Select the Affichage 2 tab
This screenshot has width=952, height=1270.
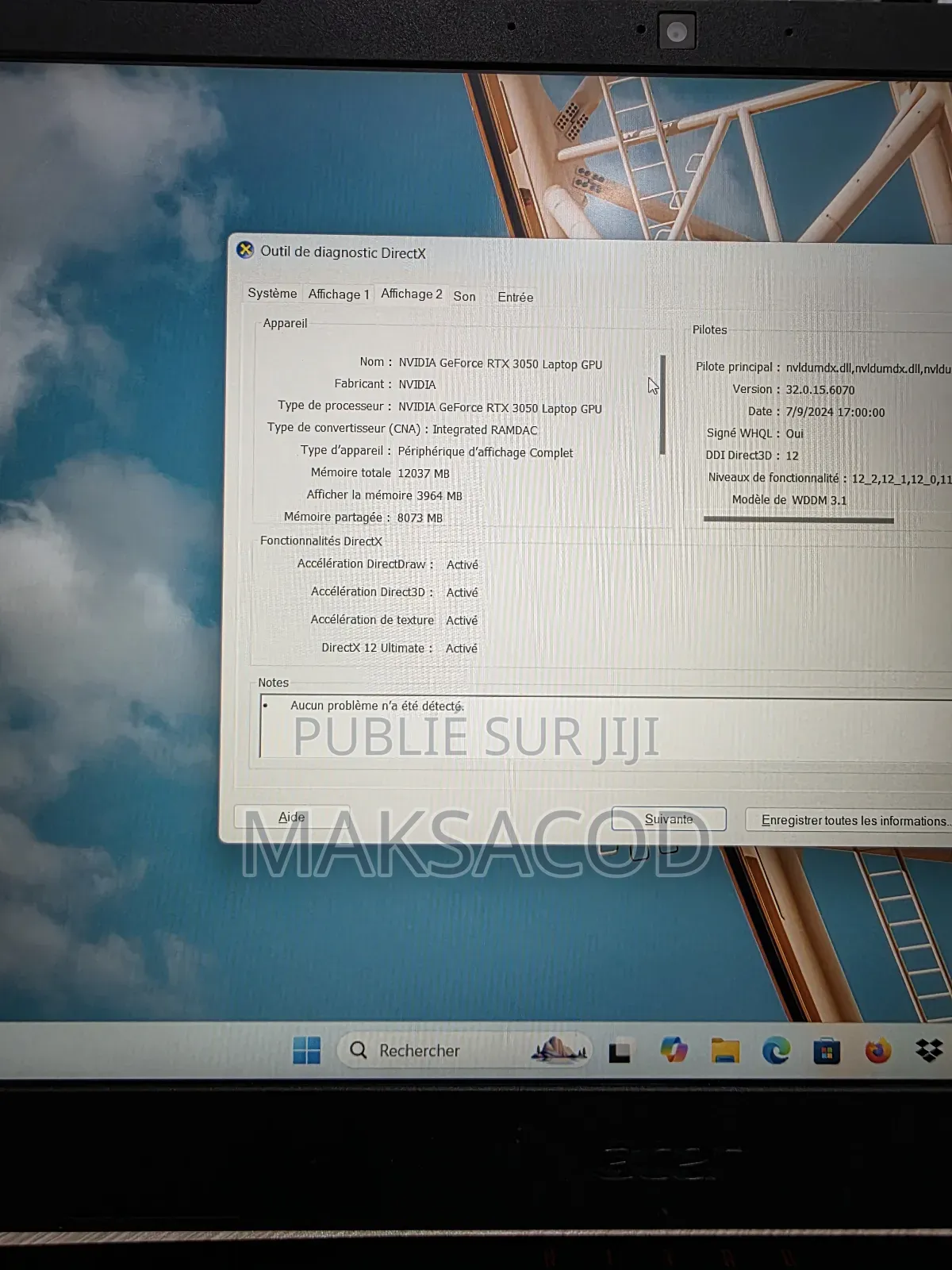[x=411, y=294]
